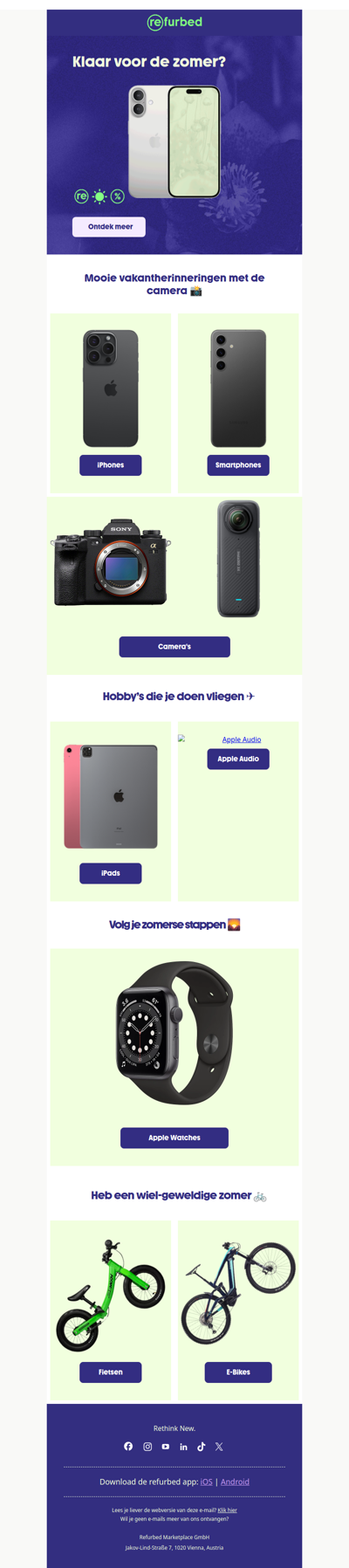
Task: Open the TikTok icon in the footer
Action: (202, 1447)
